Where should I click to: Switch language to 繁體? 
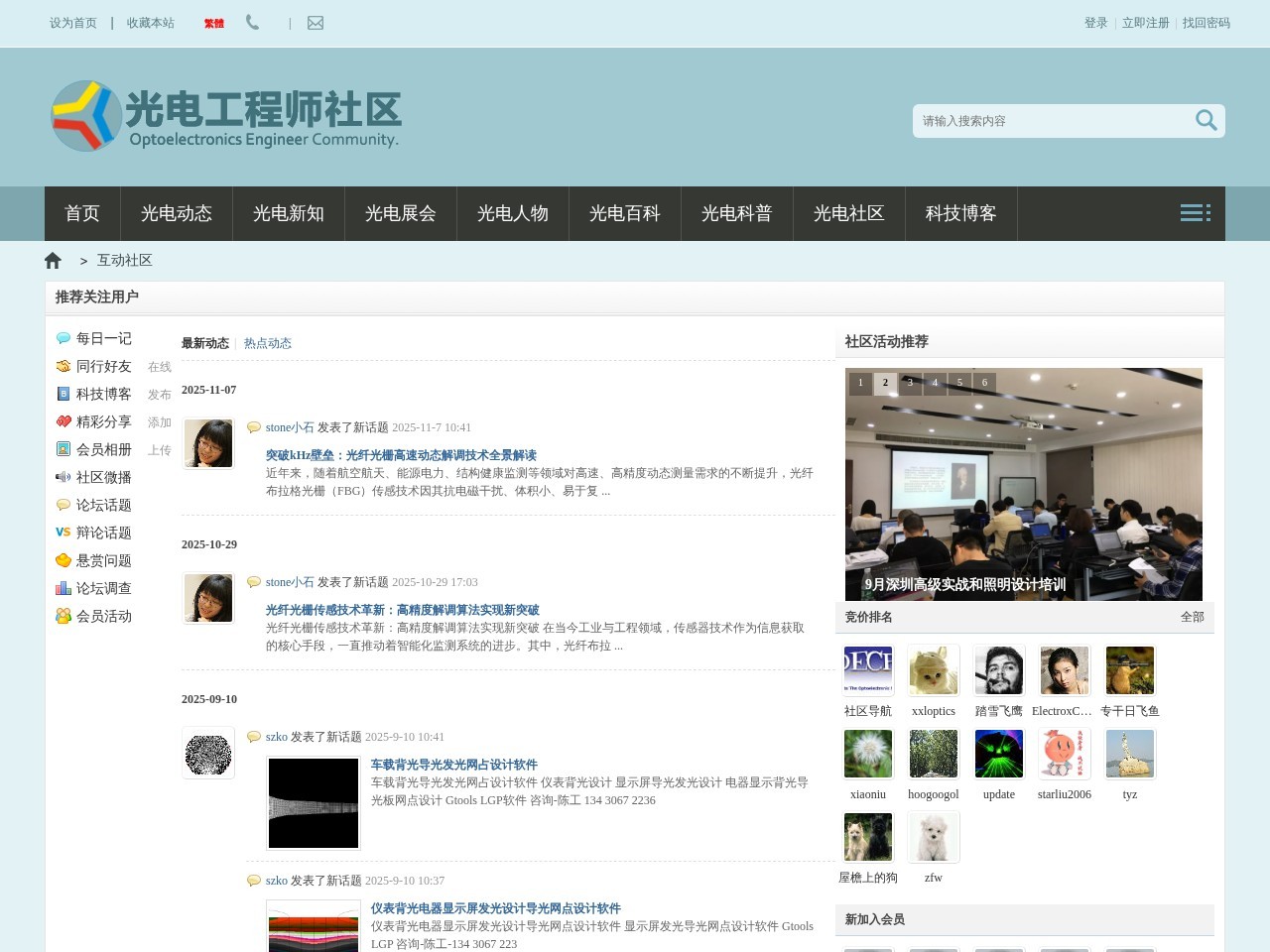coord(213,23)
